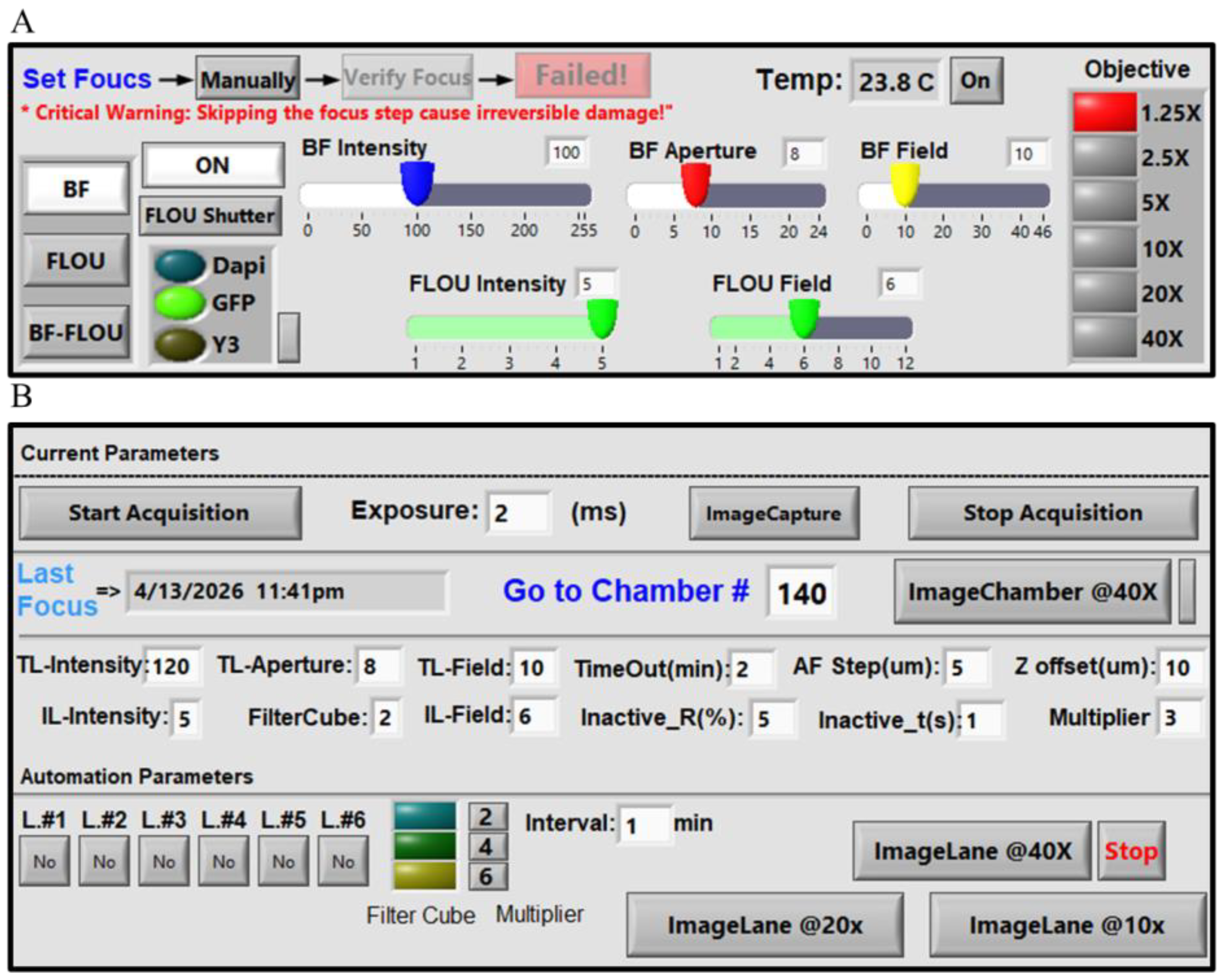Select the 2.5X objective button
The width and height of the screenshot is (1222, 980).
tap(1104, 157)
